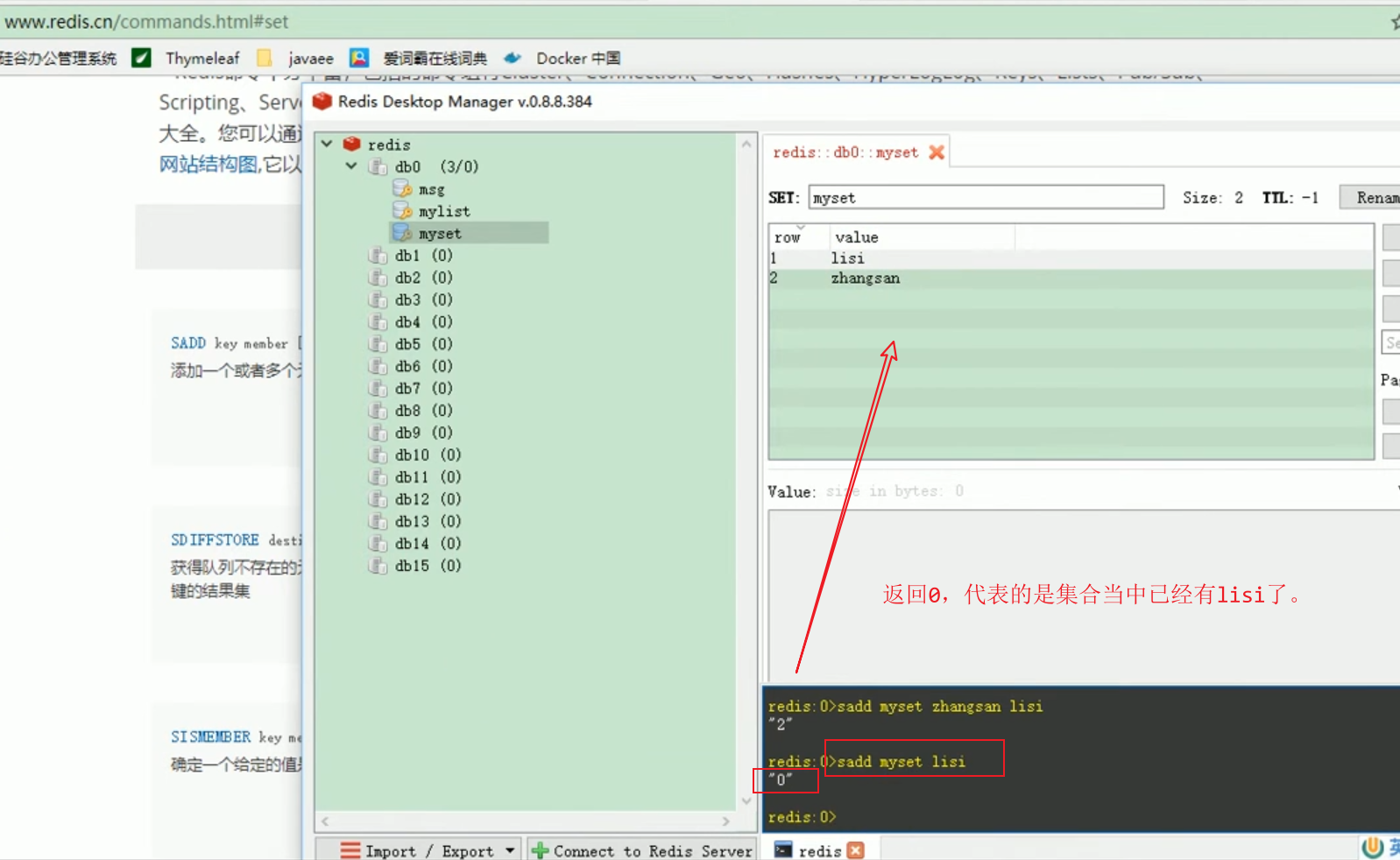Select db1 (0) database label
This screenshot has width=1400, height=860.
point(424,256)
